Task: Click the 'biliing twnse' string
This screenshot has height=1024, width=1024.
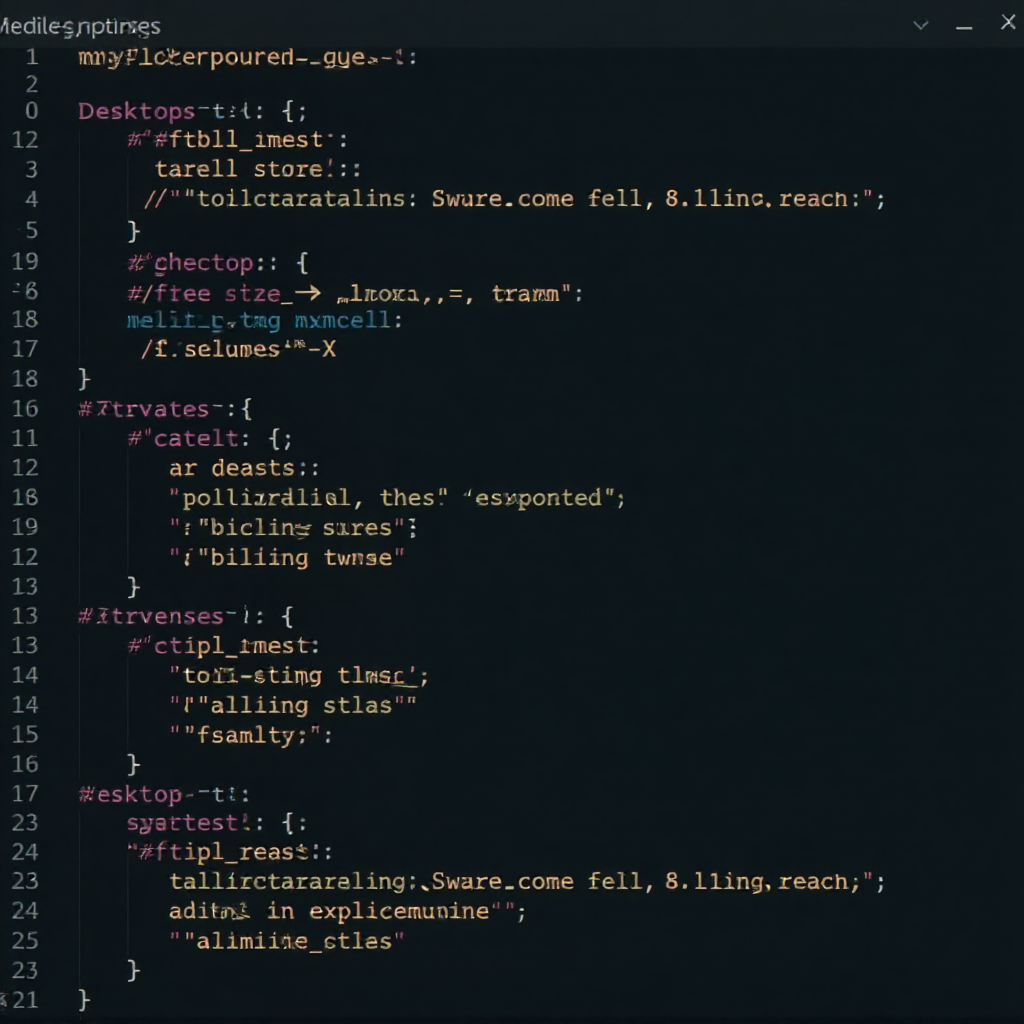Action: click(287, 558)
